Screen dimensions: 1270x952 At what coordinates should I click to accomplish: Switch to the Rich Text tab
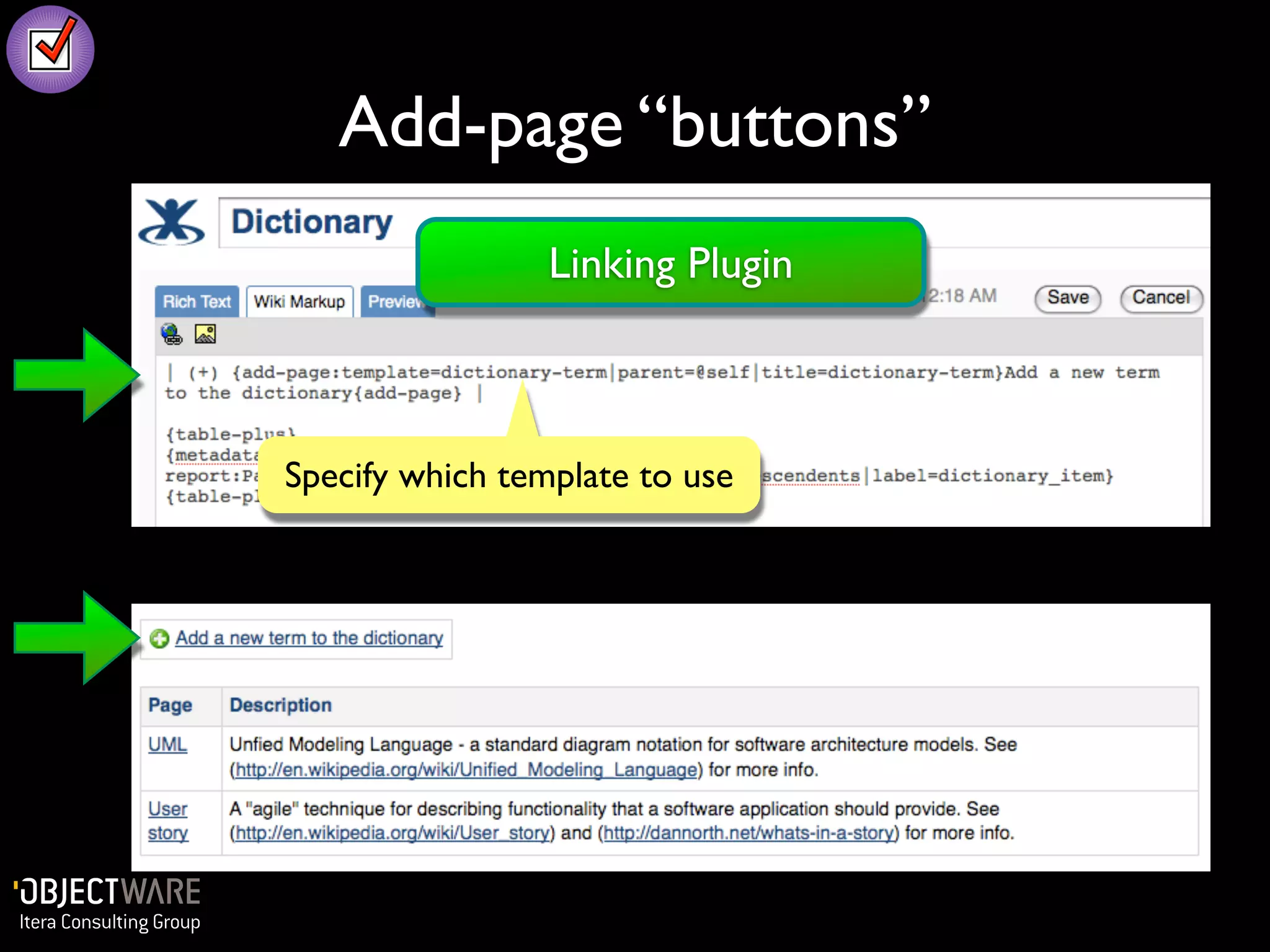click(x=197, y=302)
